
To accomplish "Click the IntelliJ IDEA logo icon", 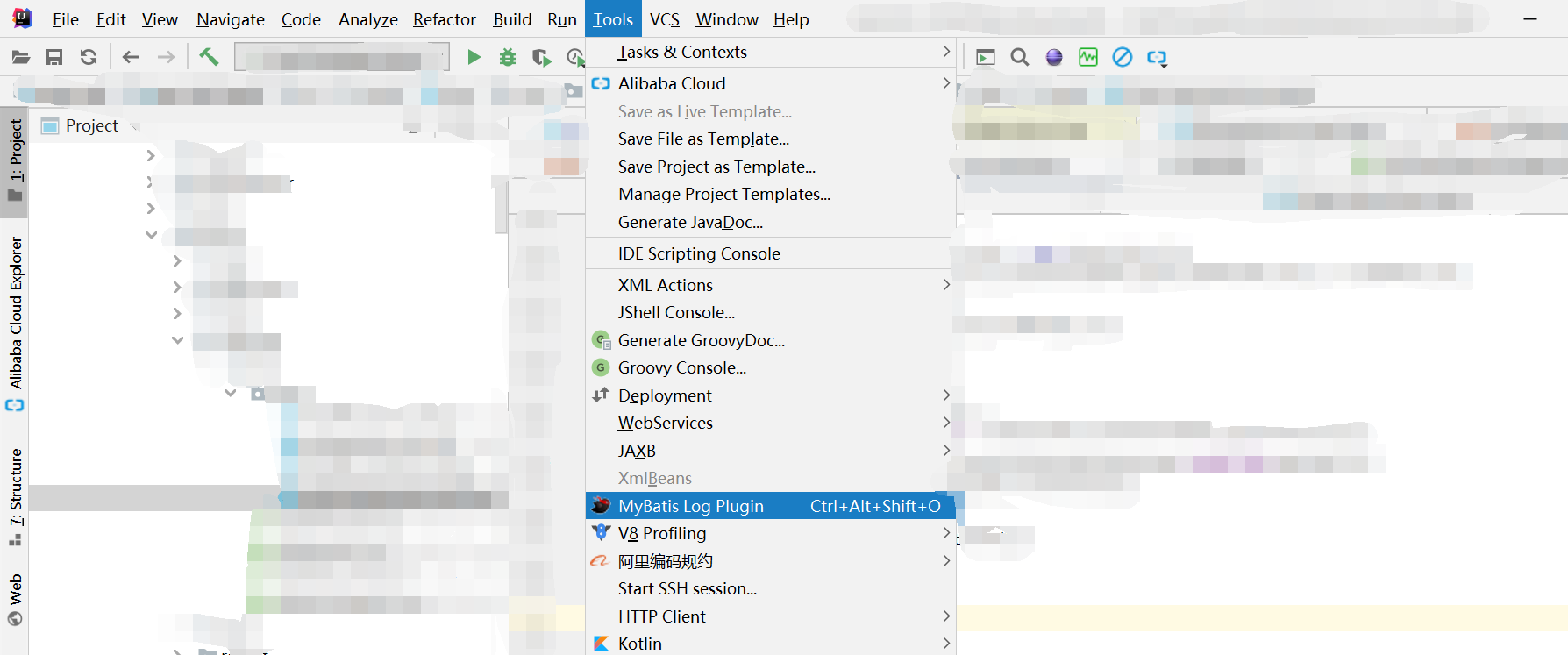I will coord(22,18).
